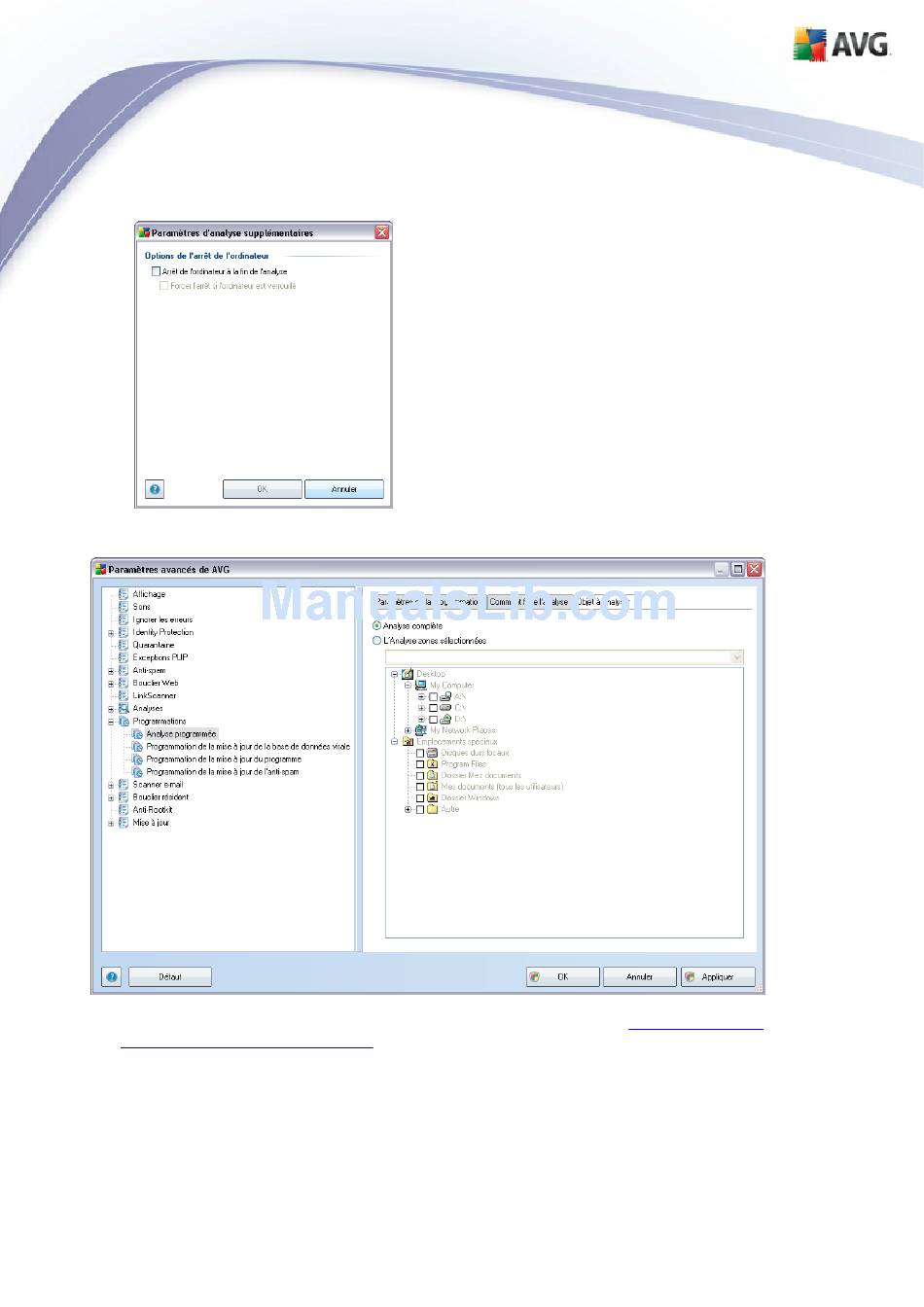Image resolution: width=924 pixels, height=1307 pixels.
Task: Click the Emplacements spéciaux folder icon
Action: click(x=408, y=742)
